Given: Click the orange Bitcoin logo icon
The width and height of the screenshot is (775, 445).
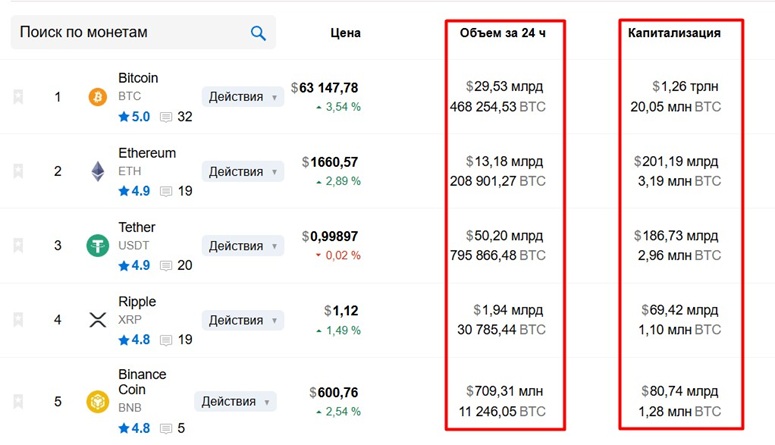Looking at the screenshot, I should click(97, 97).
